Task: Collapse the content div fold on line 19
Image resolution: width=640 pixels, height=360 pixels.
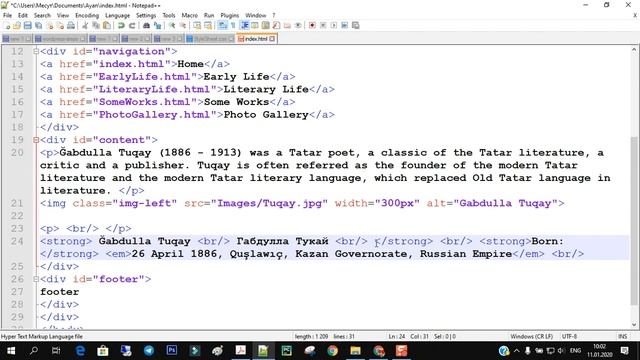Action: (x=36, y=140)
